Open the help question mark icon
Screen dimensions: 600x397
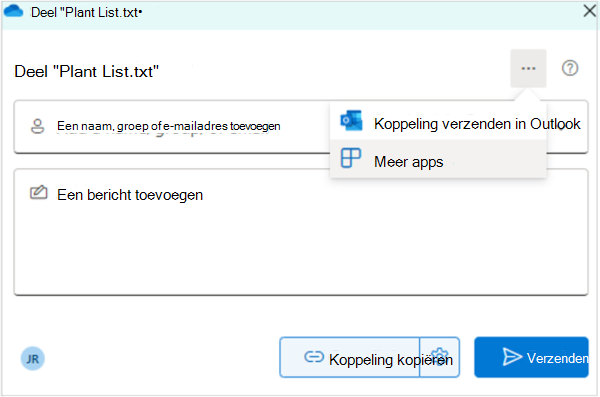[x=570, y=69]
